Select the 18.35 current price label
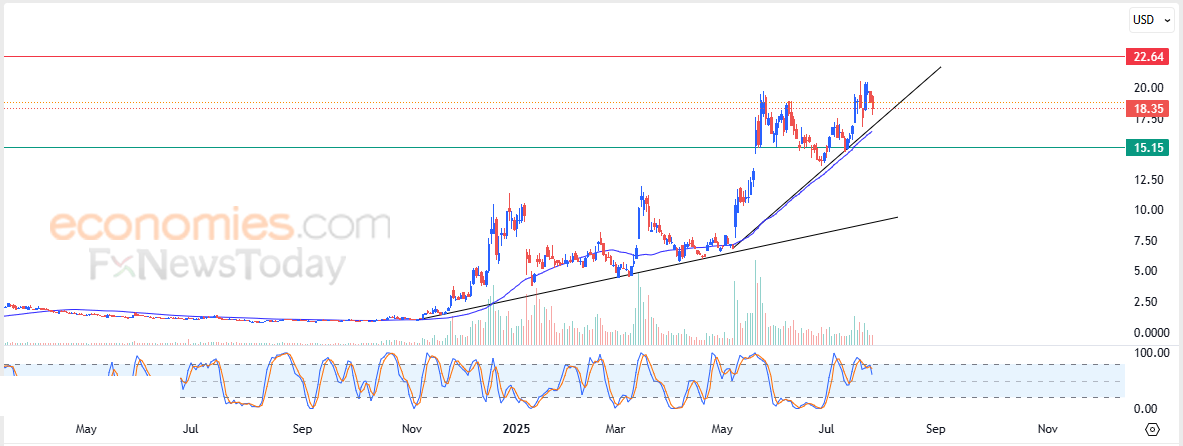 [x=1147, y=109]
